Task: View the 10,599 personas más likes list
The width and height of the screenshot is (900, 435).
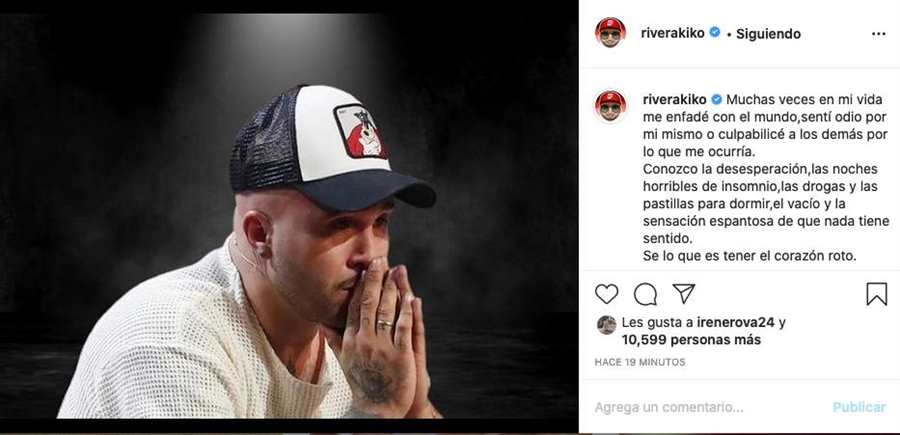Action: pos(691,340)
